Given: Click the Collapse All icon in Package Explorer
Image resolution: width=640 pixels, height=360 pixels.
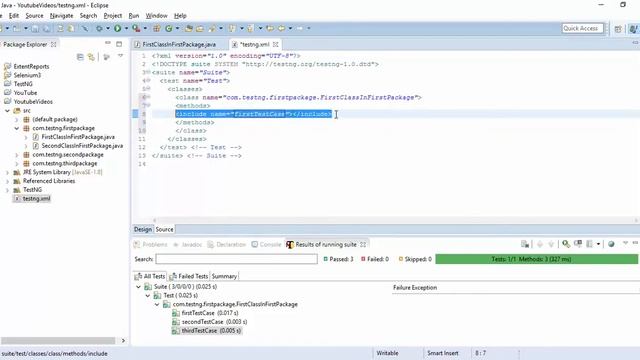Looking at the screenshot, I should [x=80, y=57].
